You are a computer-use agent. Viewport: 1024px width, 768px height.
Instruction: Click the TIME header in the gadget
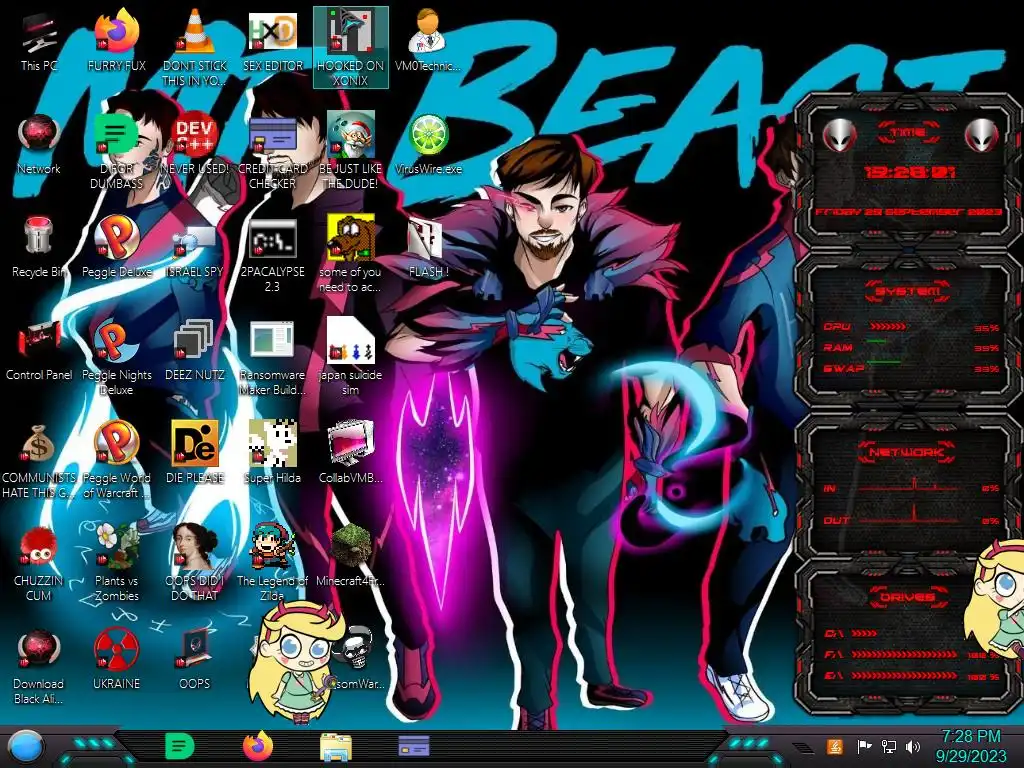click(x=908, y=133)
